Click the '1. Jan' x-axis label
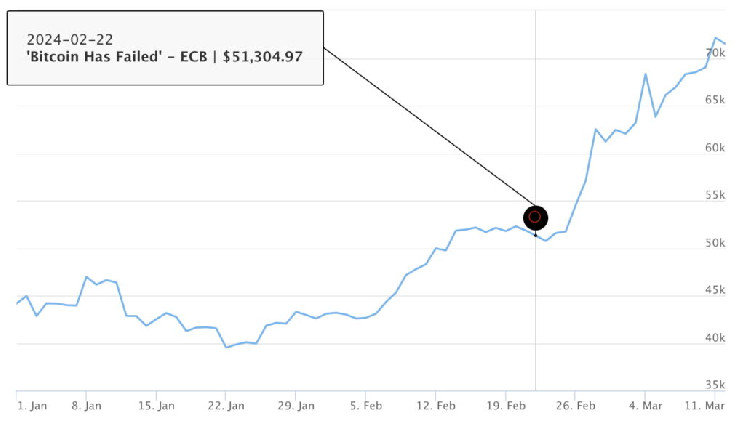Image resolution: width=745 pixels, height=428 pixels. (x=32, y=406)
